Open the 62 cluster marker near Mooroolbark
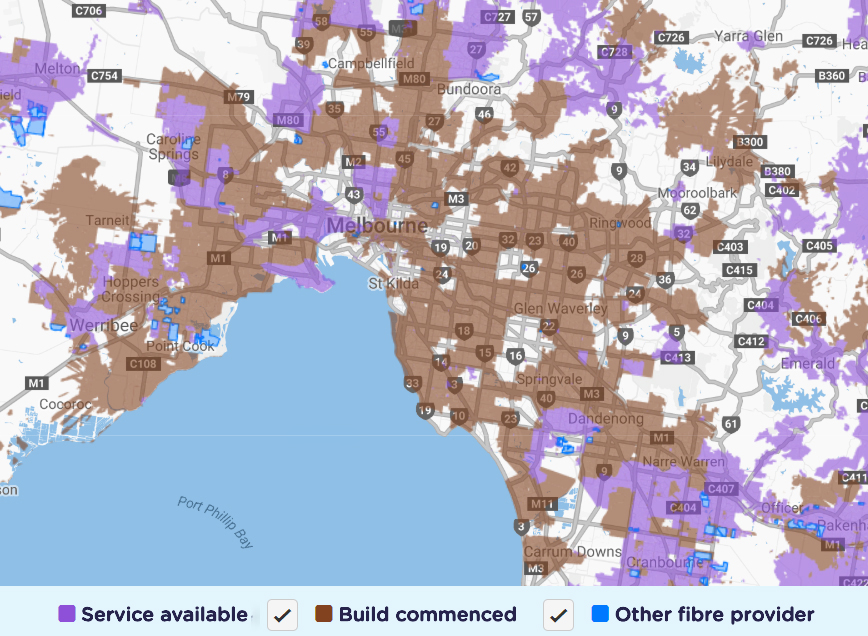 (x=690, y=210)
